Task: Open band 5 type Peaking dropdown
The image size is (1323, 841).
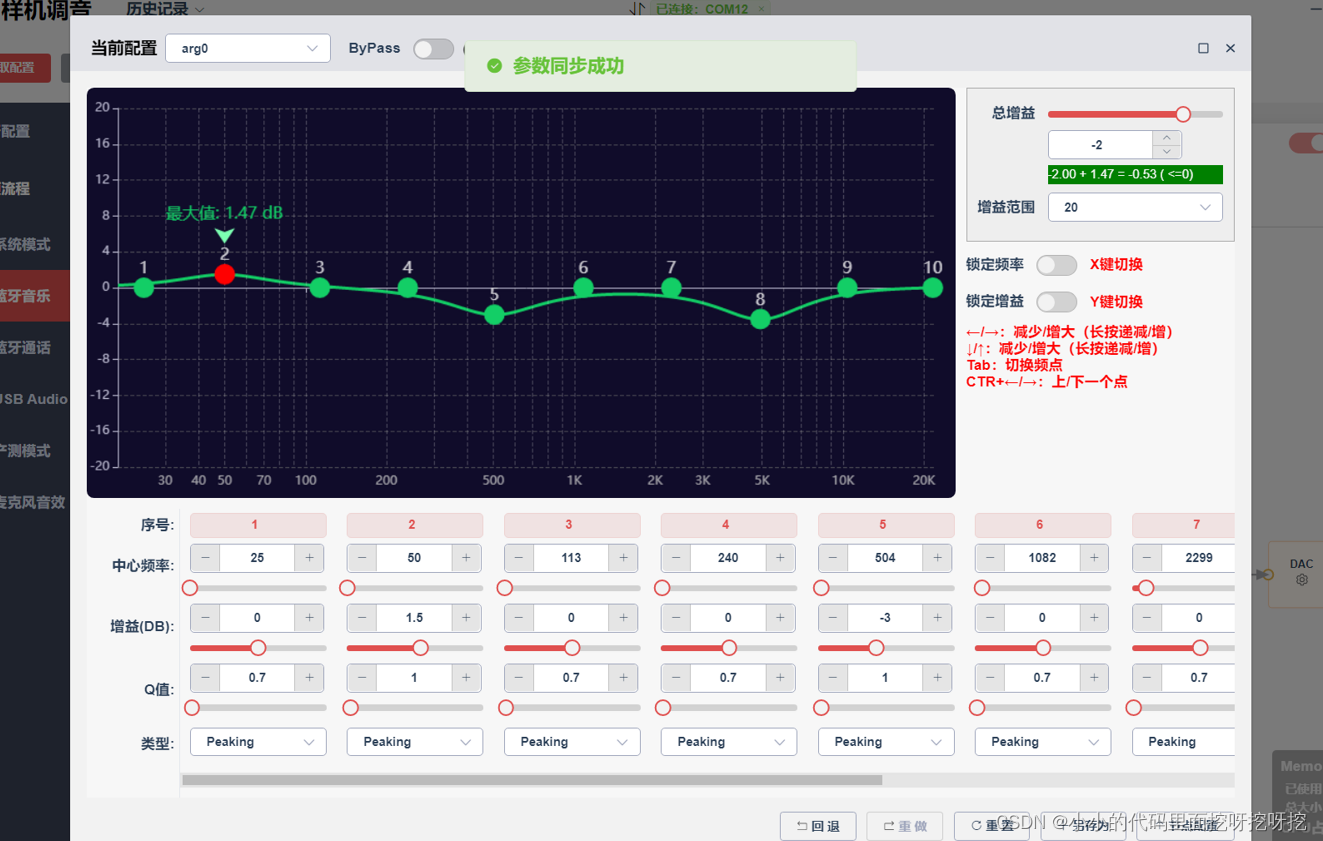Action: (886, 742)
